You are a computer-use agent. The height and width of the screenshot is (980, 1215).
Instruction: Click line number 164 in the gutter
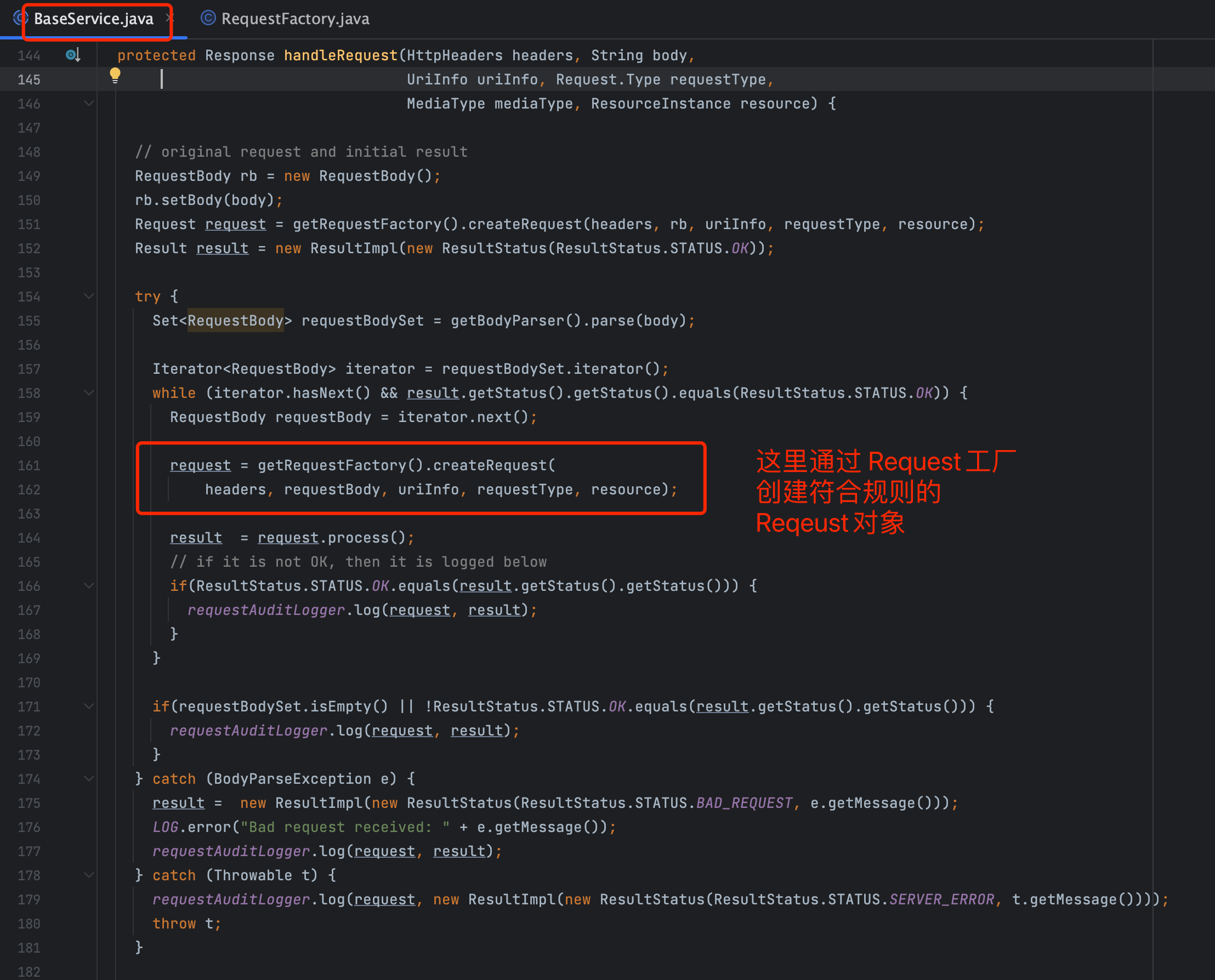[29, 538]
